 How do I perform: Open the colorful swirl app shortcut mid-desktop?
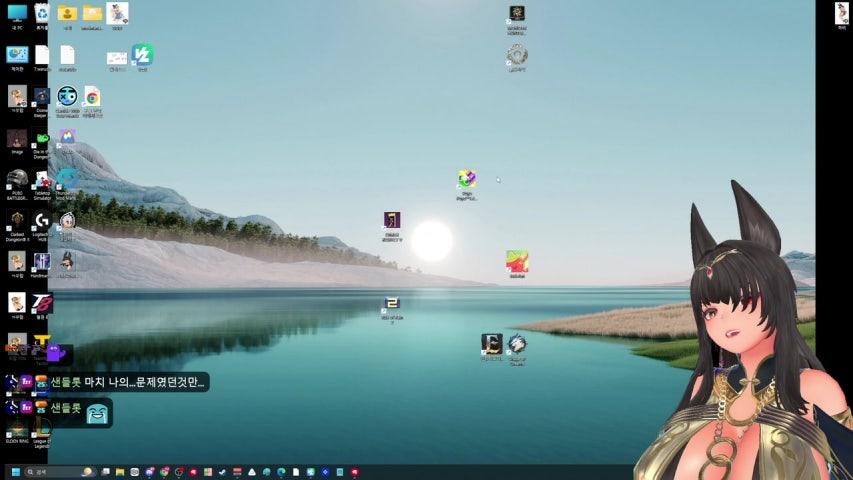(x=467, y=184)
